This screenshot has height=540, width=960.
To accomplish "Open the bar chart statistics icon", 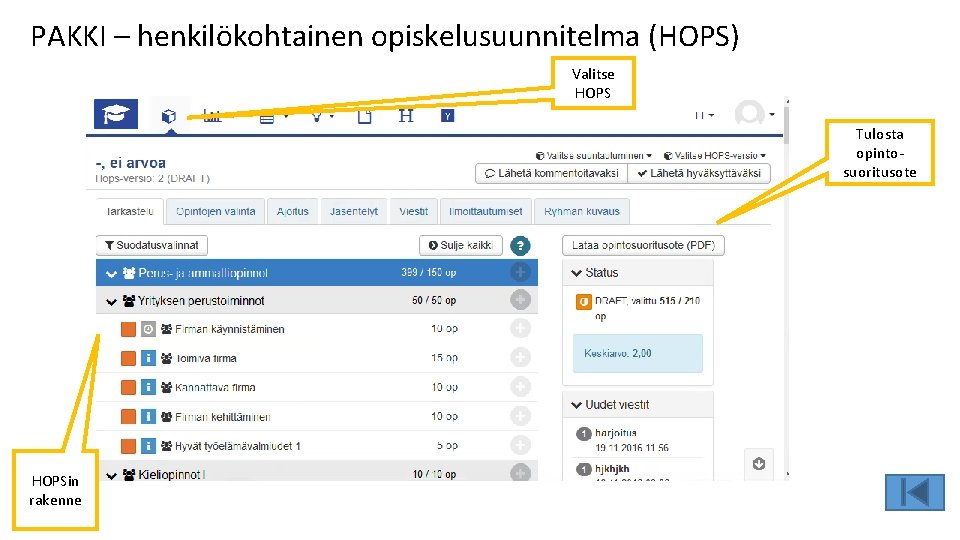I will [x=212, y=116].
